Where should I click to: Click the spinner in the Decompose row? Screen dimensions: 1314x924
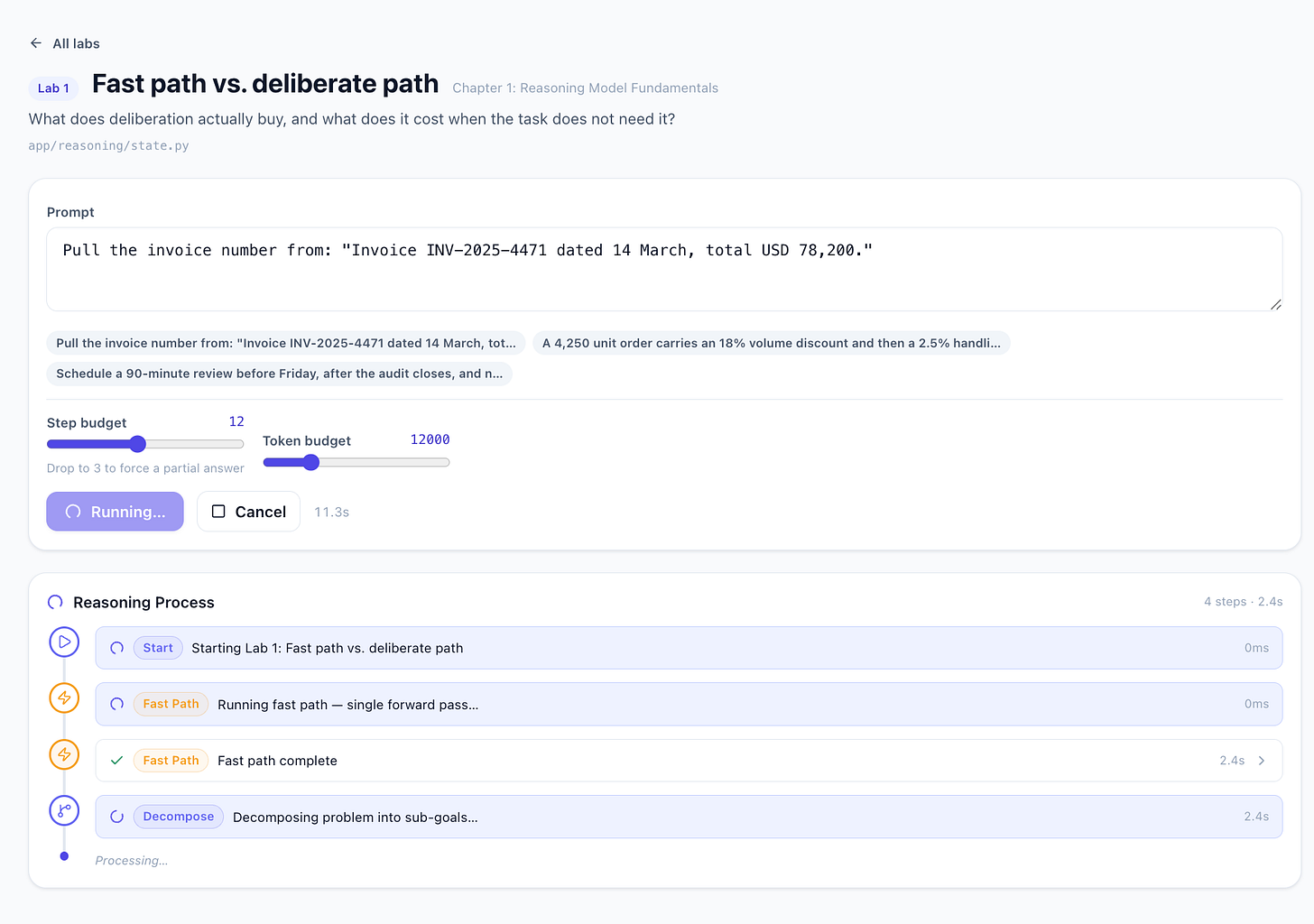tap(116, 817)
